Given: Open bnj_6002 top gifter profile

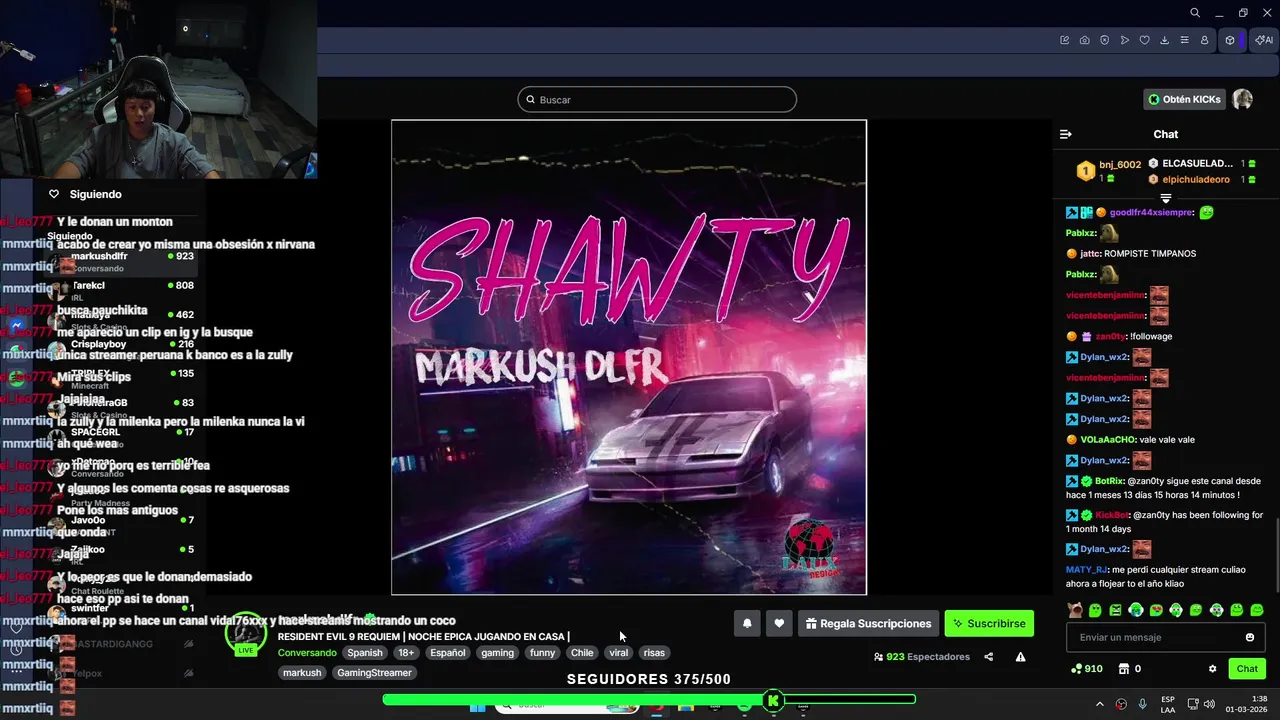Looking at the screenshot, I should click(x=1120, y=164).
